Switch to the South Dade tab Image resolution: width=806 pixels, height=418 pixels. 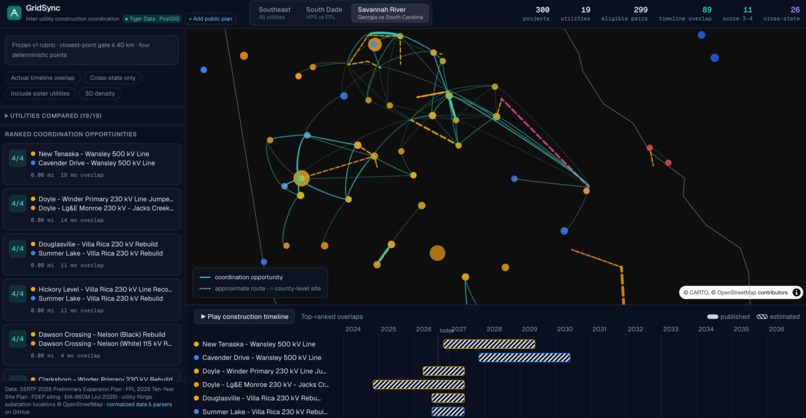[x=324, y=13]
